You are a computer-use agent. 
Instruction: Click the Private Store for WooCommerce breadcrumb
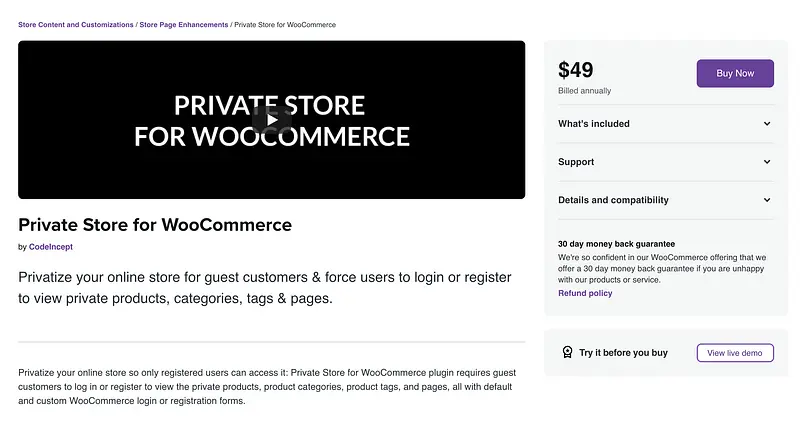click(x=284, y=24)
